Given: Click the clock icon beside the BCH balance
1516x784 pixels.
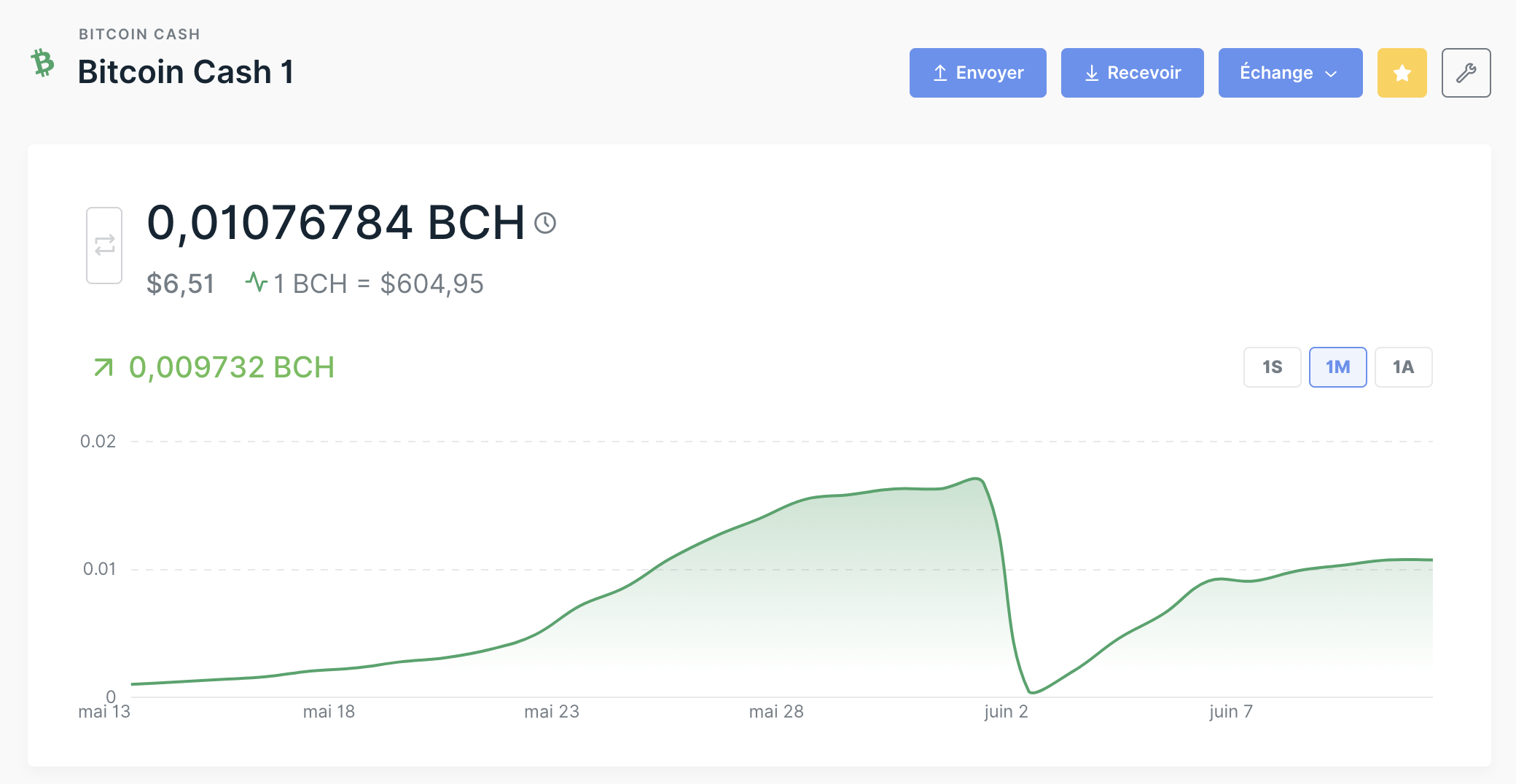Looking at the screenshot, I should pyautogui.click(x=545, y=223).
